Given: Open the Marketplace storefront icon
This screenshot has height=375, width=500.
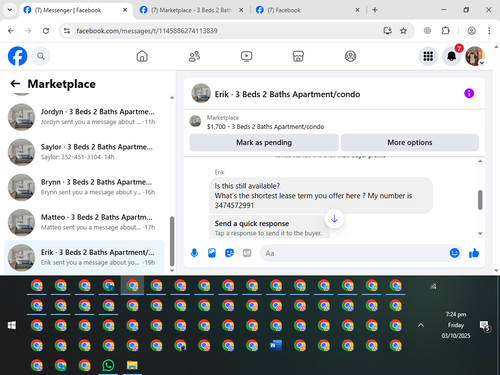Looking at the screenshot, I should [298, 56].
